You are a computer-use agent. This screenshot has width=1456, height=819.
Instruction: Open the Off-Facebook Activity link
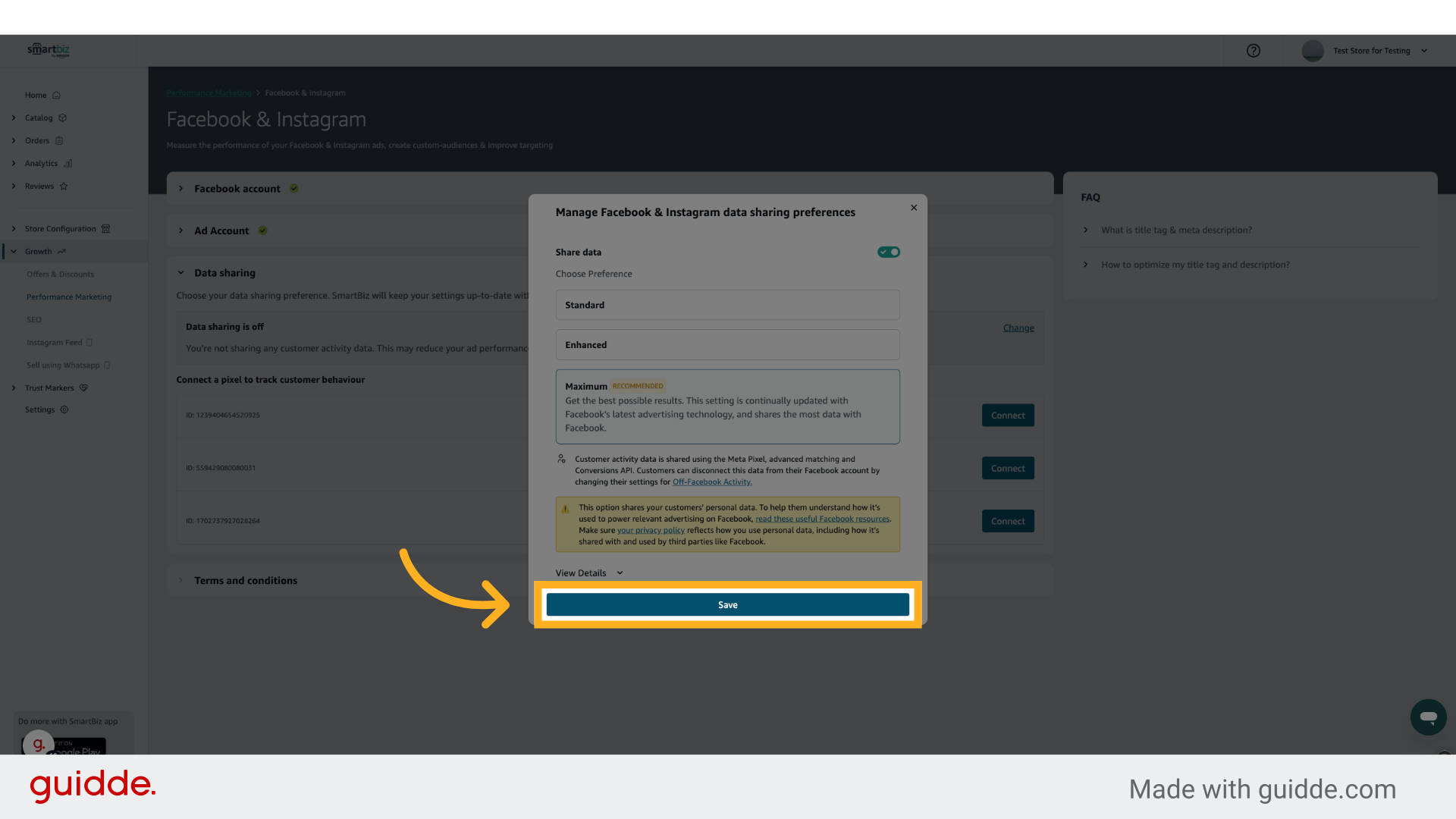pyautogui.click(x=712, y=482)
